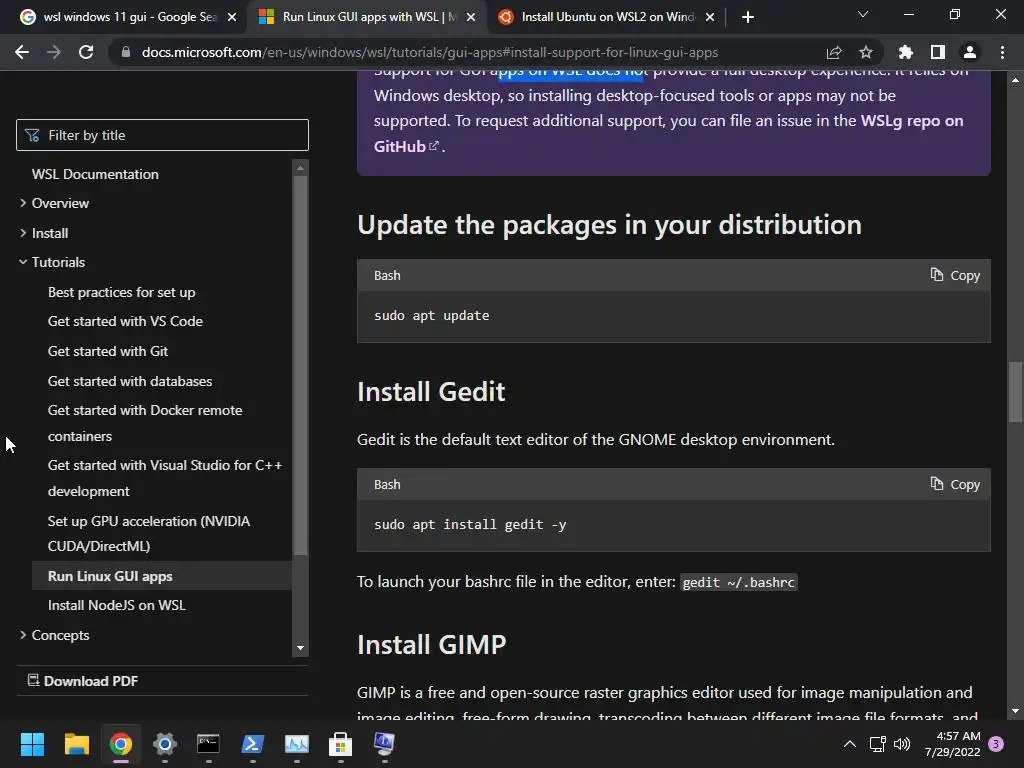Close the Install Ubuntu on WSL2 tab
Screen dimensions: 1024x768
[x=710, y=17]
